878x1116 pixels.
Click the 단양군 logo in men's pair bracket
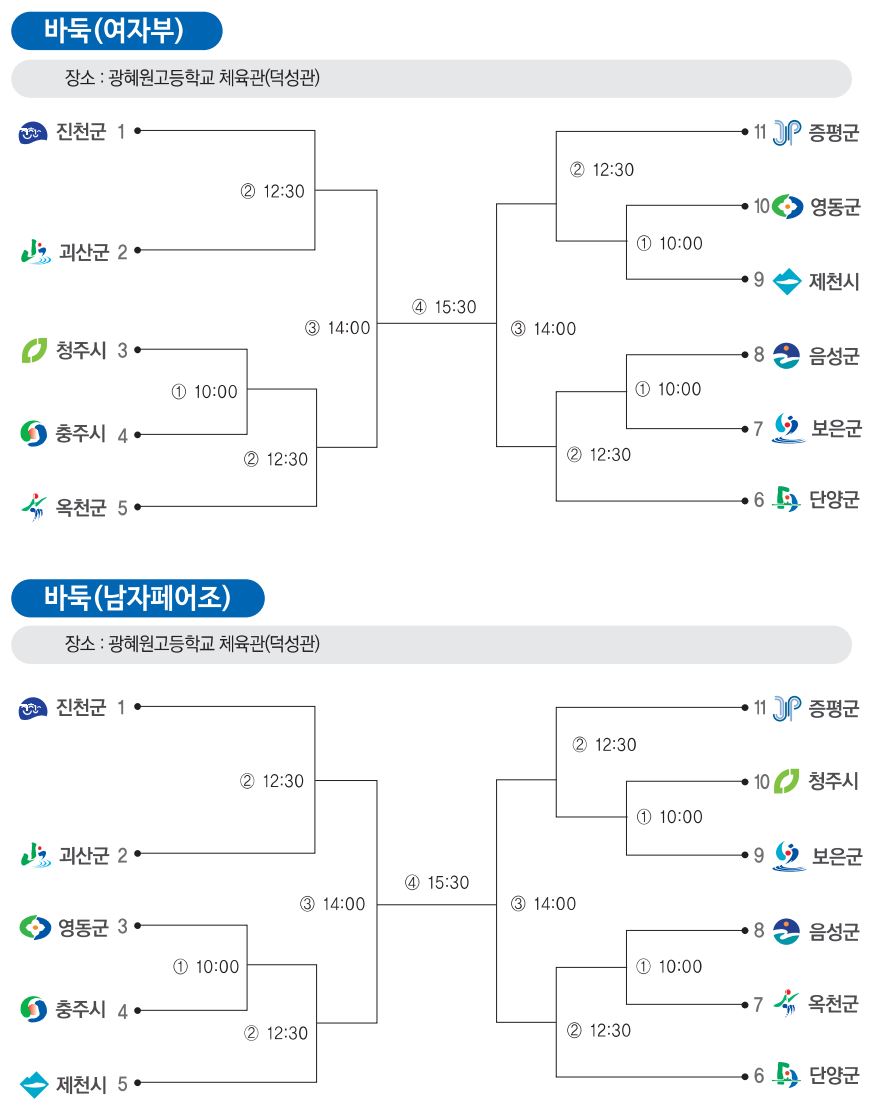(x=786, y=1075)
